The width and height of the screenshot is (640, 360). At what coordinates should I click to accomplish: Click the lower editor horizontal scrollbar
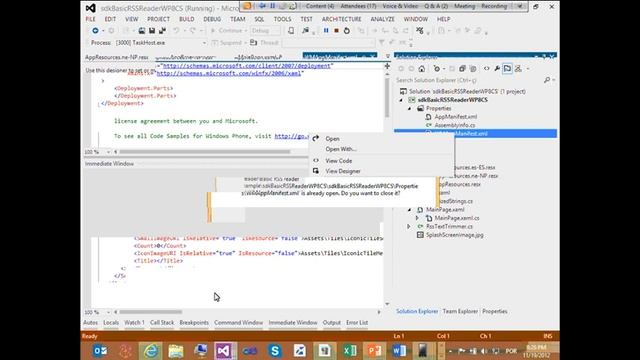click(x=151, y=312)
